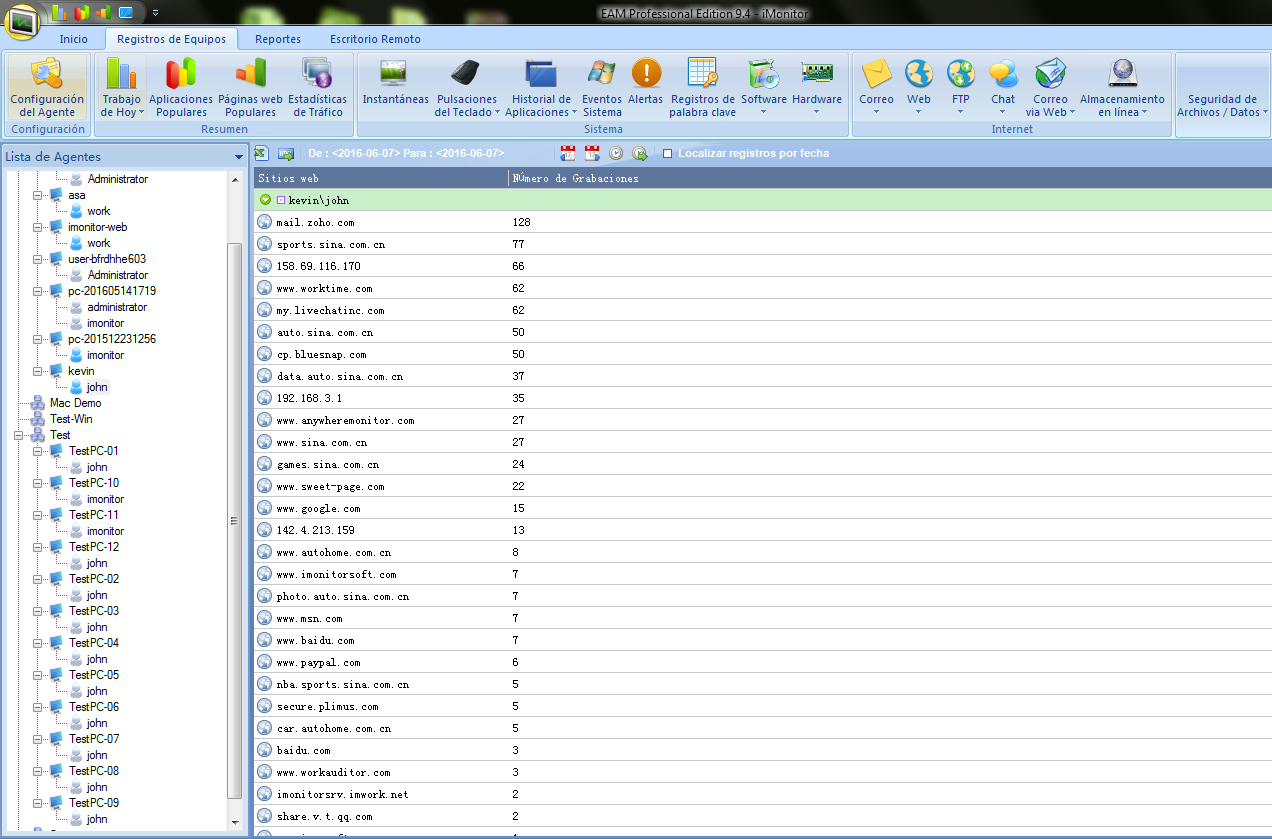This screenshot has width=1272, height=839.
Task: Open the Lista de Agentes panel dropdown arrow
Action: tap(238, 157)
